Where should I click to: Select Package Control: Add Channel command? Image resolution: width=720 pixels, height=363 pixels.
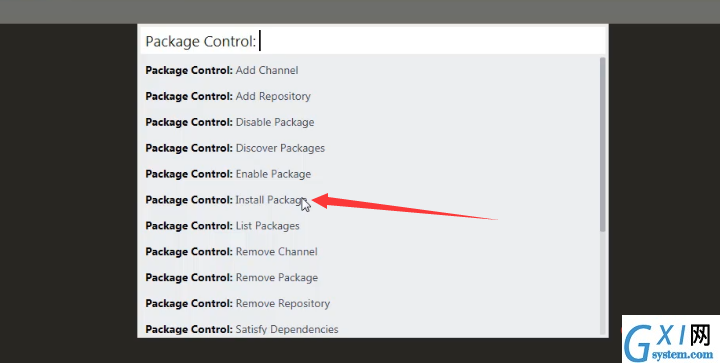tap(370, 70)
